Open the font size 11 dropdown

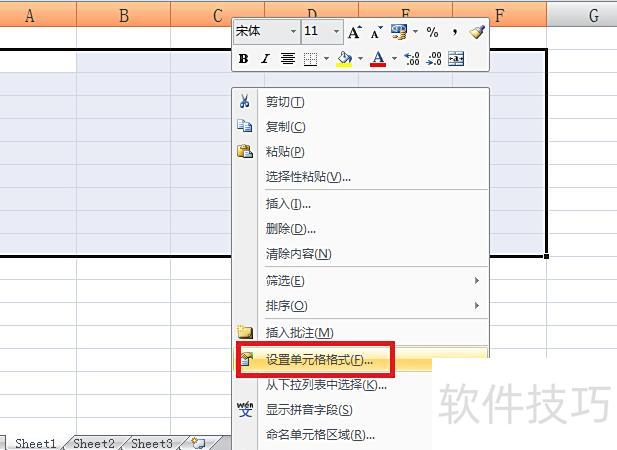(x=336, y=31)
